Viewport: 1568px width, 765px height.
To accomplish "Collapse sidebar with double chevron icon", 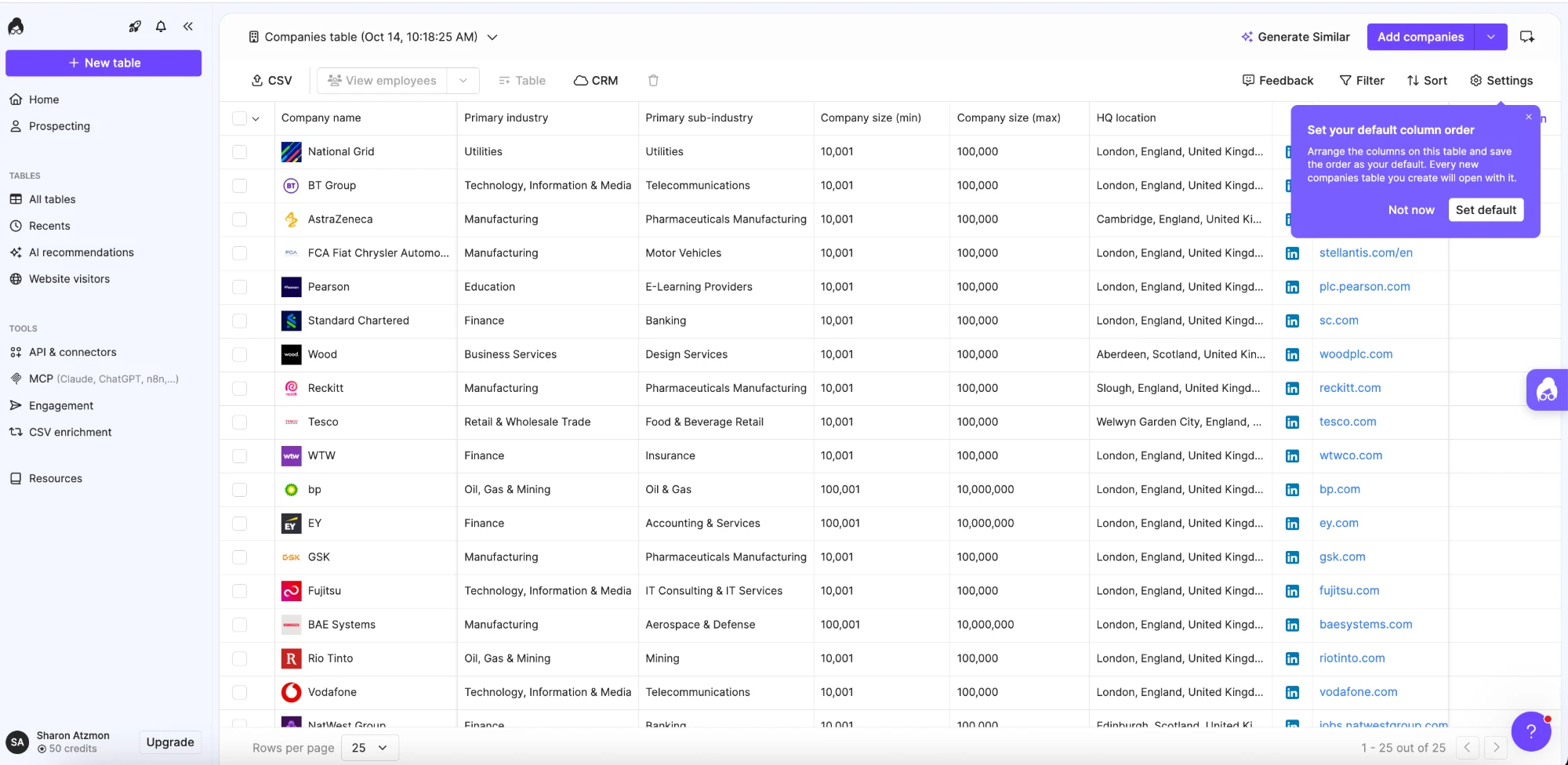I will pyautogui.click(x=188, y=27).
